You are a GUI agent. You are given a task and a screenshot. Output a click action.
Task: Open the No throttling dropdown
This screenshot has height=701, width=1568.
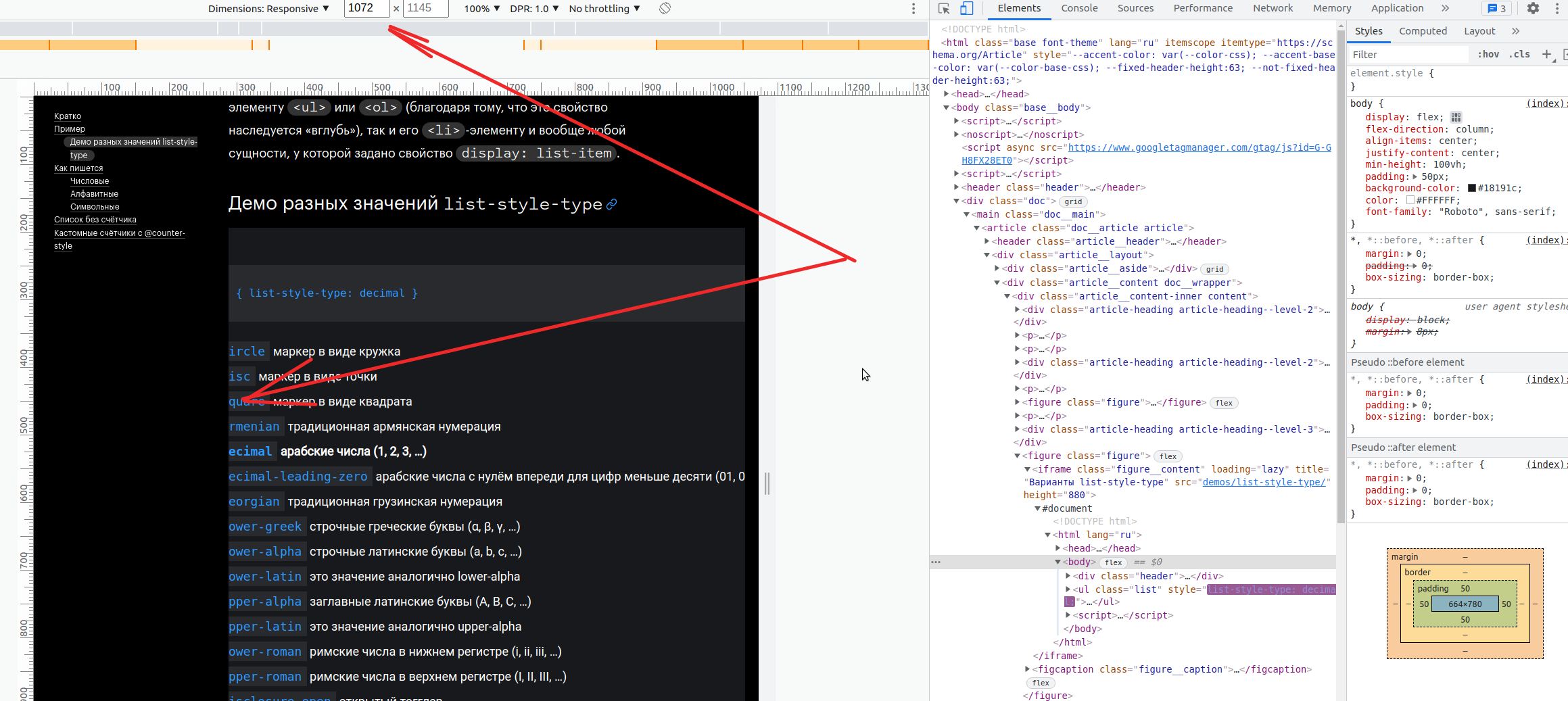point(604,8)
